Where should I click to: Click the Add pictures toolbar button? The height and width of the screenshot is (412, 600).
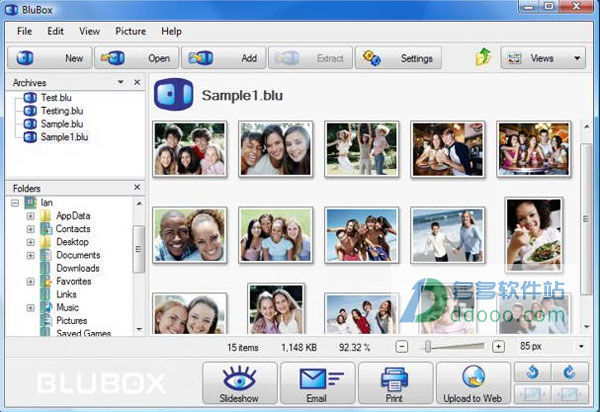(223, 58)
